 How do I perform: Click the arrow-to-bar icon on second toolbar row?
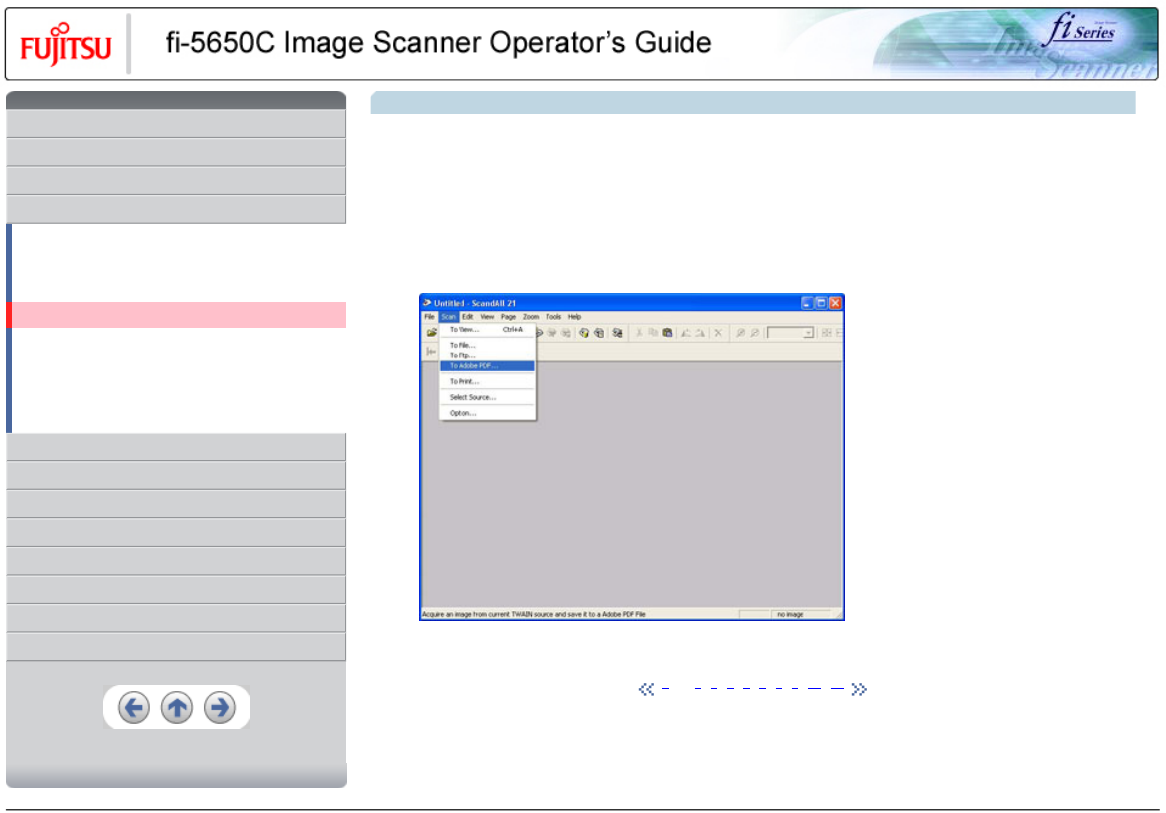point(431,351)
